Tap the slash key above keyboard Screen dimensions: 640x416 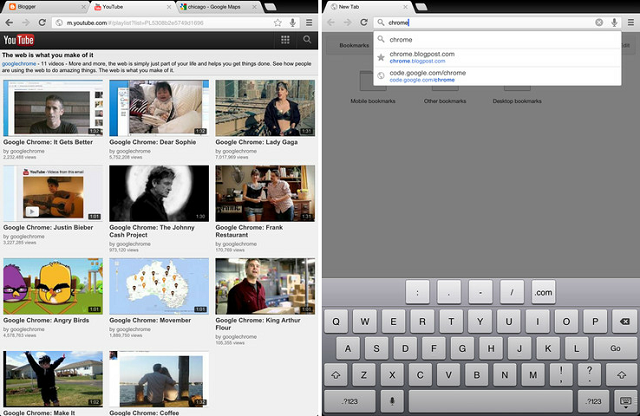tap(512, 292)
